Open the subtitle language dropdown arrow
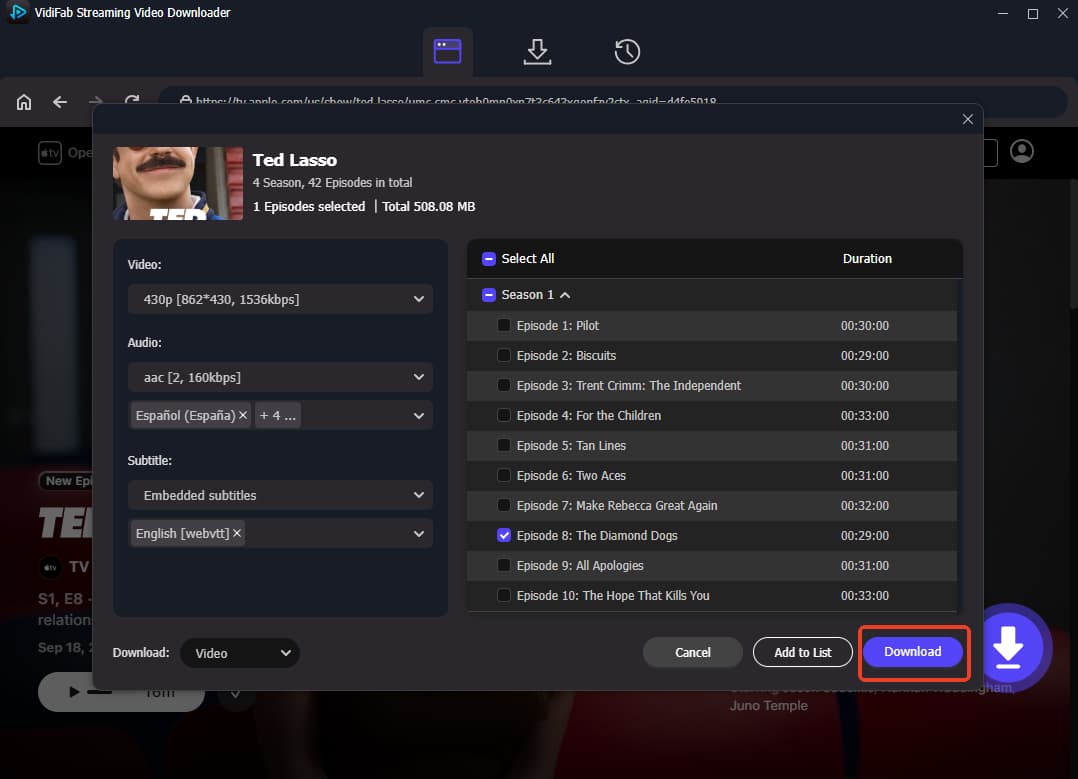 418,534
